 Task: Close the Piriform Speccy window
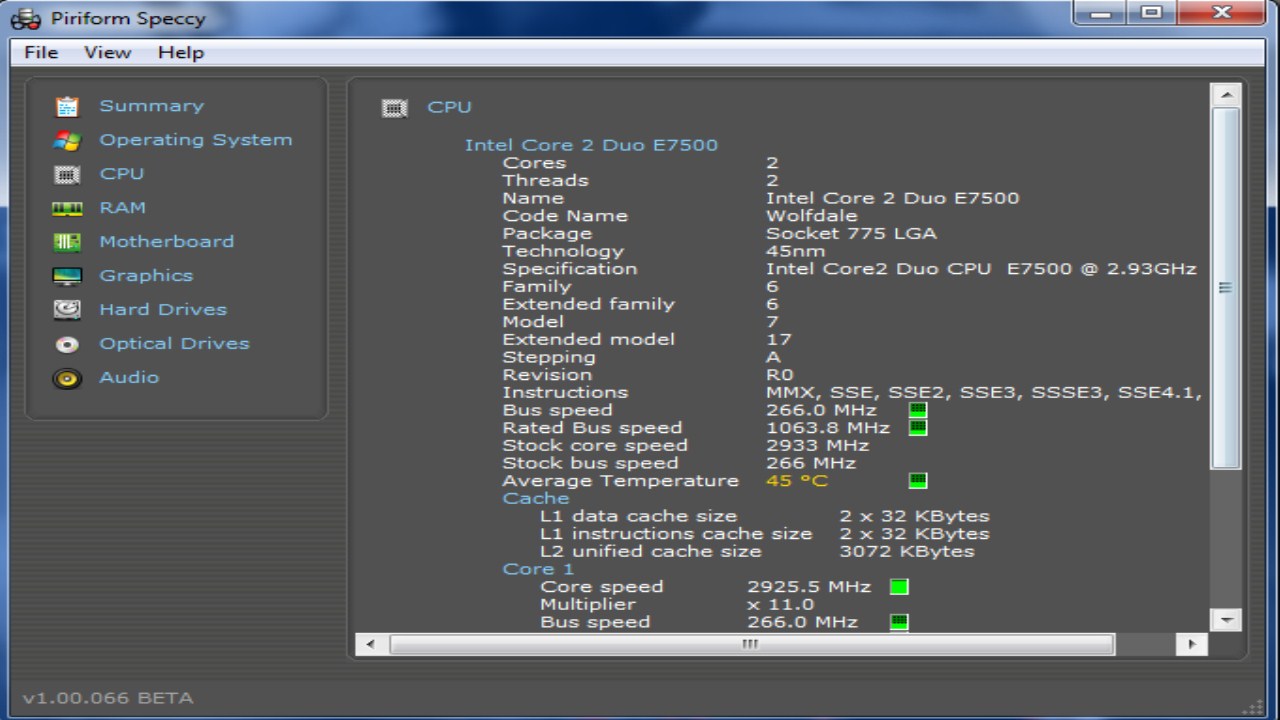[1222, 13]
